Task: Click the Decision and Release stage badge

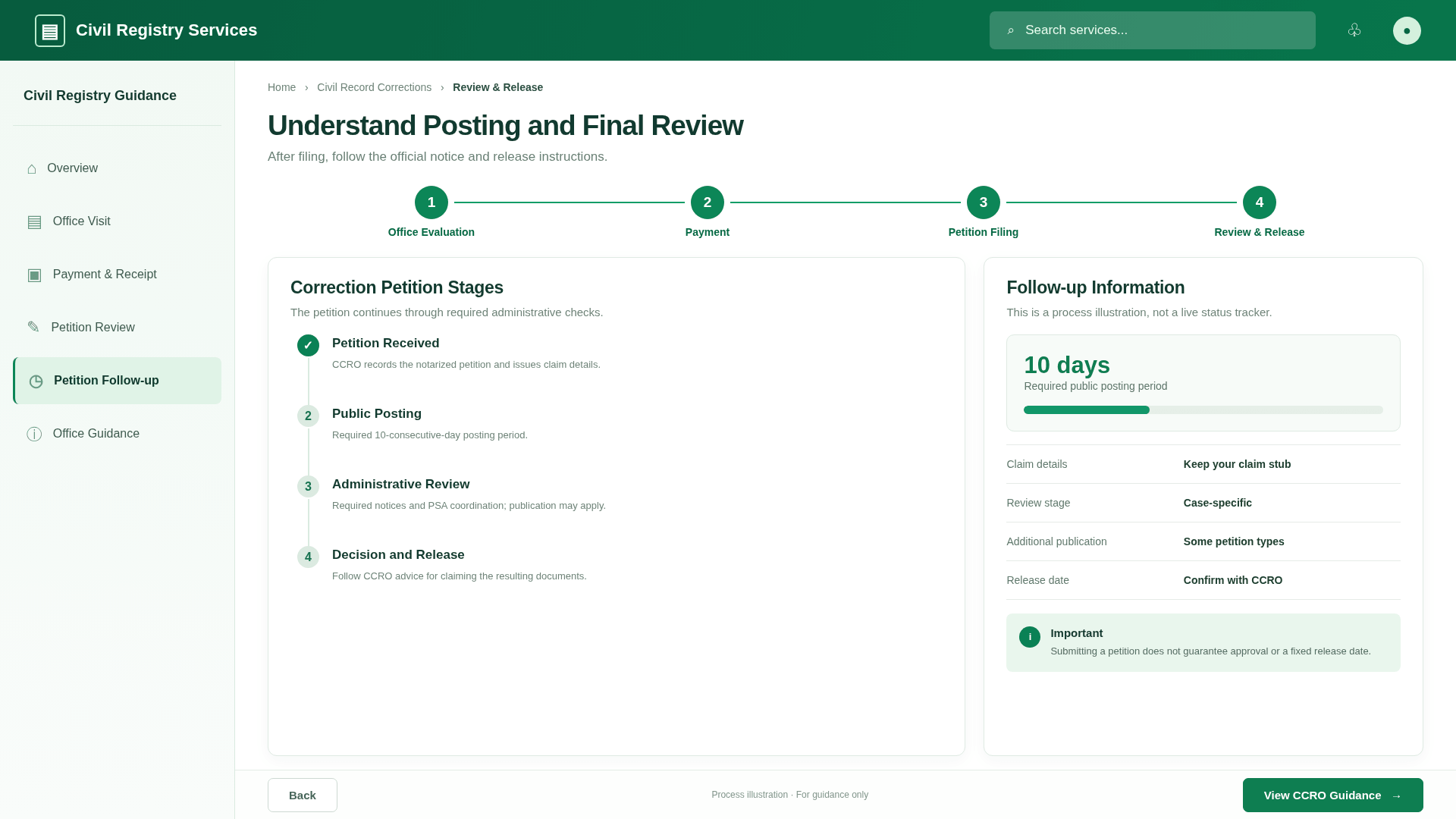Action: point(308,557)
